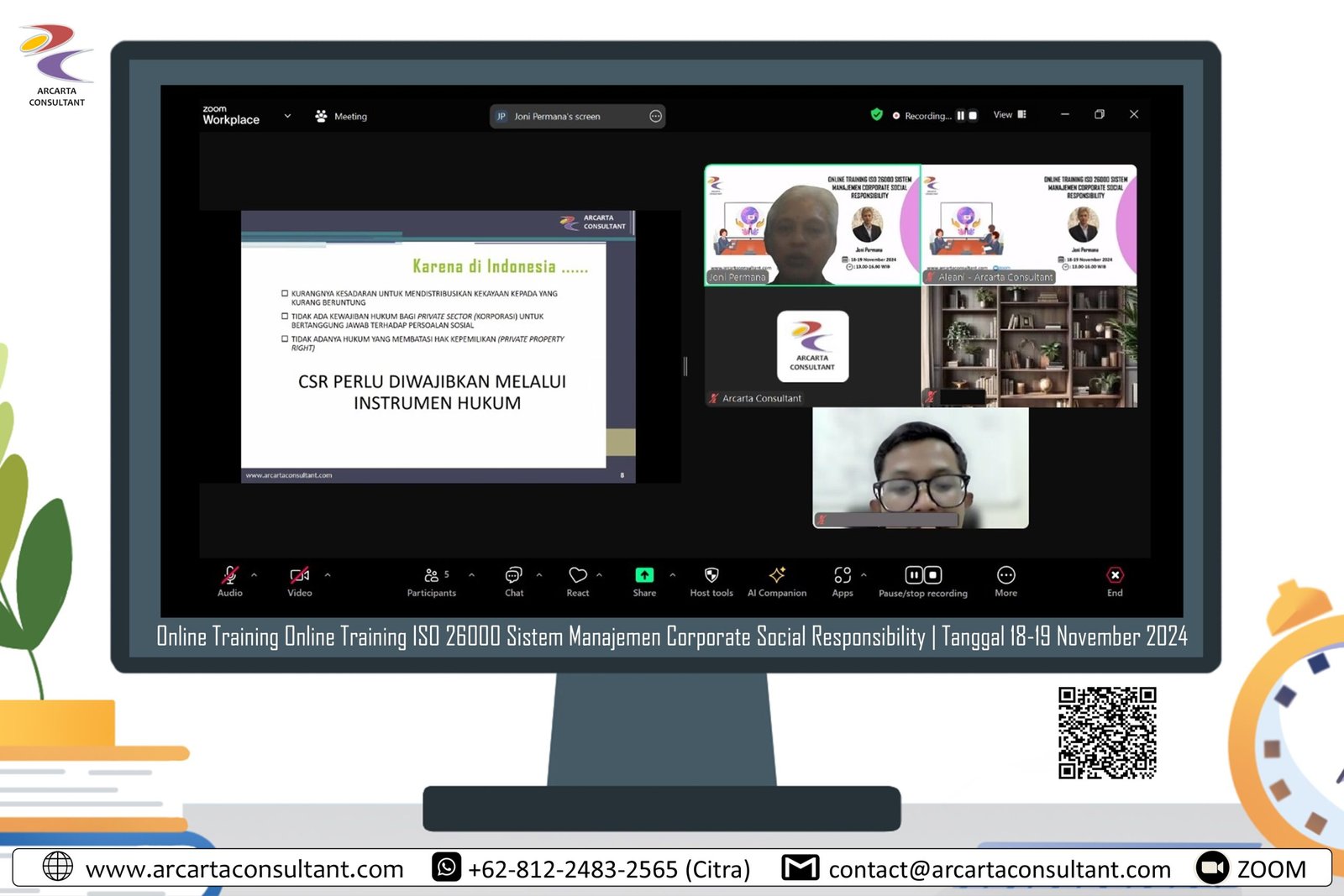Turn on camera using Video icon
This screenshot has height=896, width=1344.
click(299, 576)
